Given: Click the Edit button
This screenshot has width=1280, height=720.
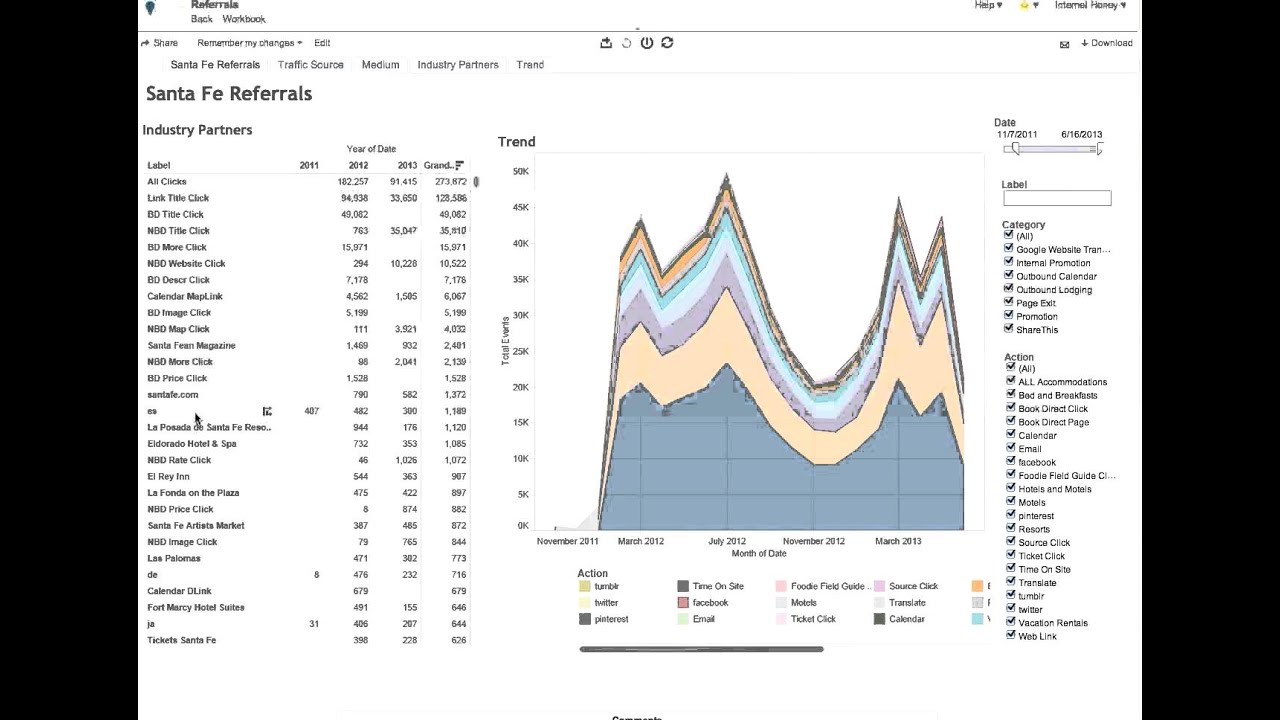Looking at the screenshot, I should pyautogui.click(x=322, y=43).
